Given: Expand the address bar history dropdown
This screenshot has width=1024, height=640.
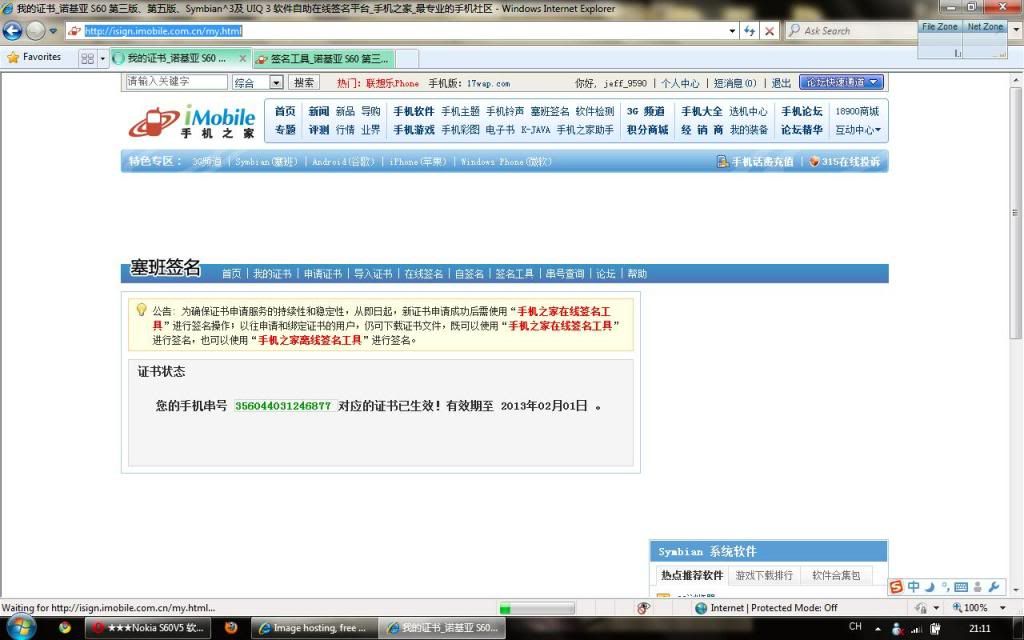Looking at the screenshot, I should [732, 31].
